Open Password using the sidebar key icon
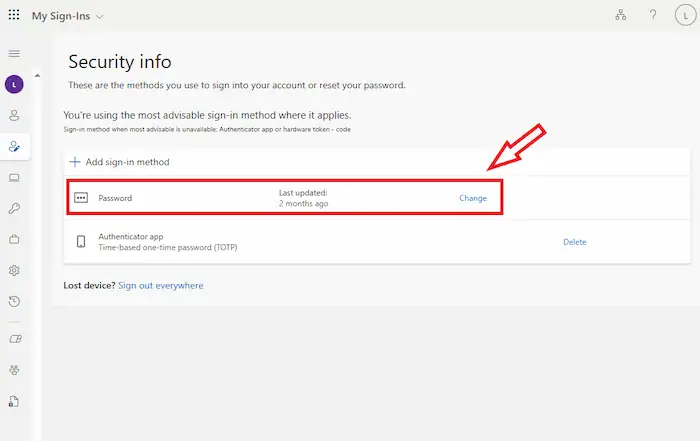The width and height of the screenshot is (700, 441). tap(14, 208)
